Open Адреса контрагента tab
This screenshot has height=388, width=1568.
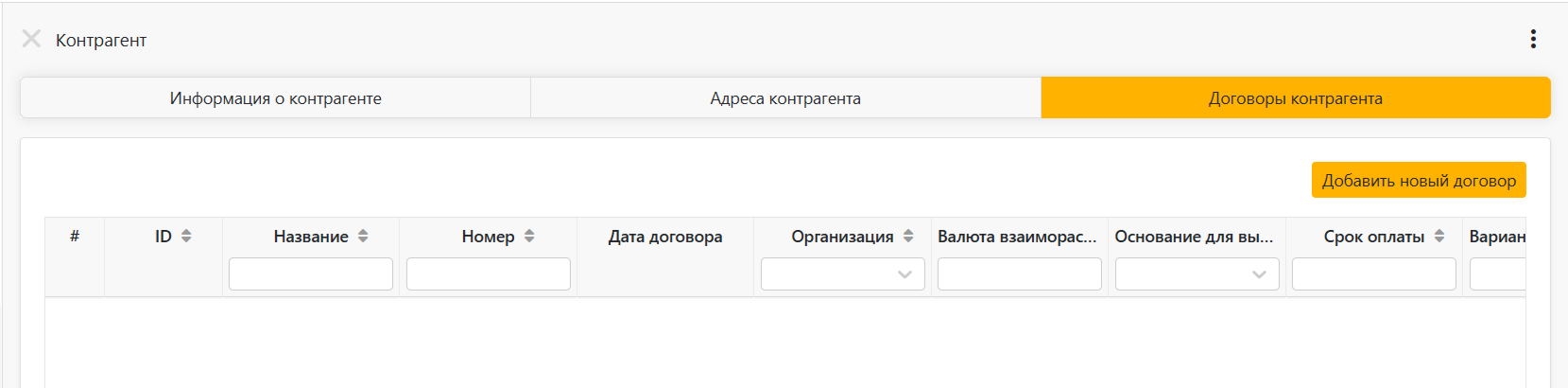pyautogui.click(x=785, y=98)
